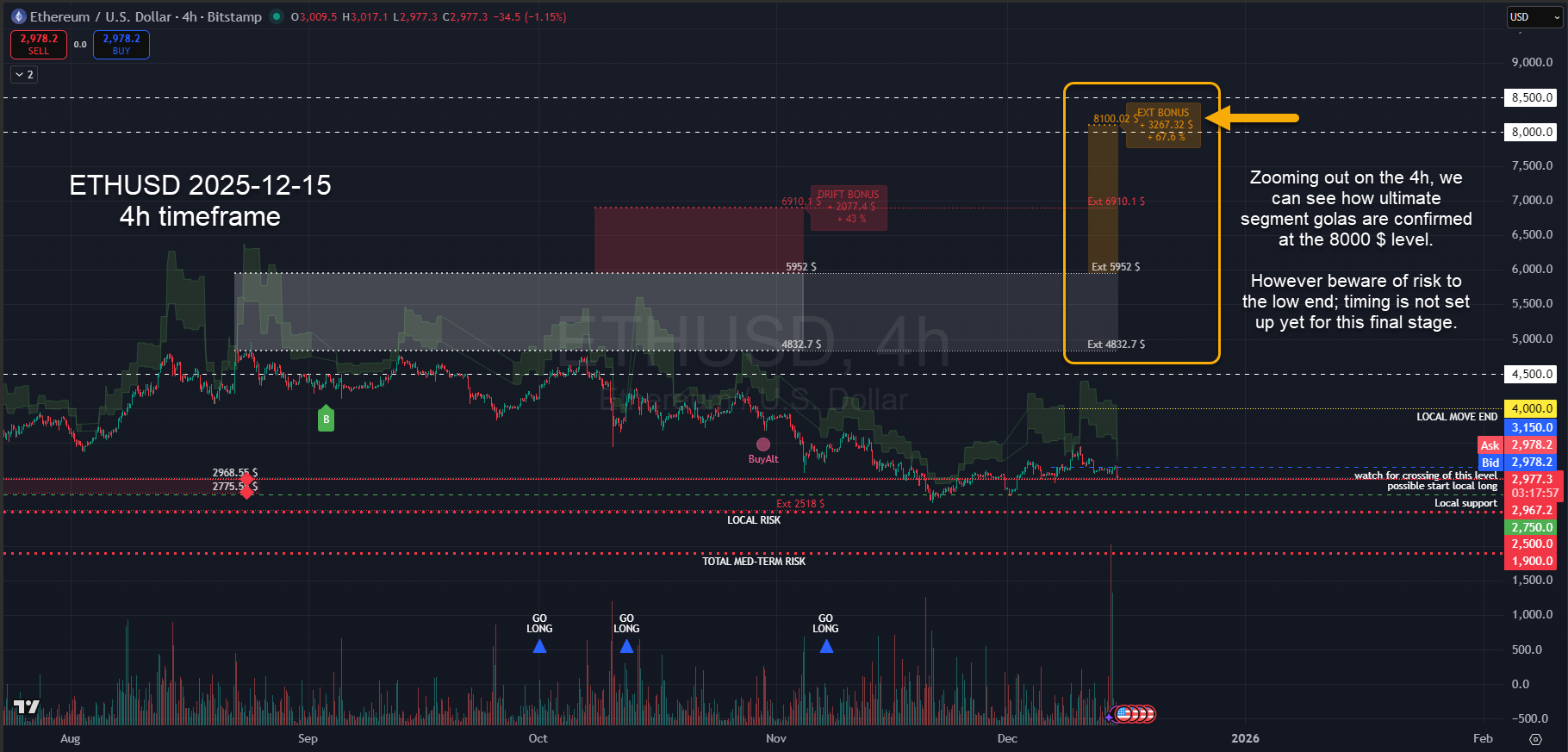The width and height of the screenshot is (1568, 752).
Task: Click the front US flag economic event icon
Action: 1123,713
